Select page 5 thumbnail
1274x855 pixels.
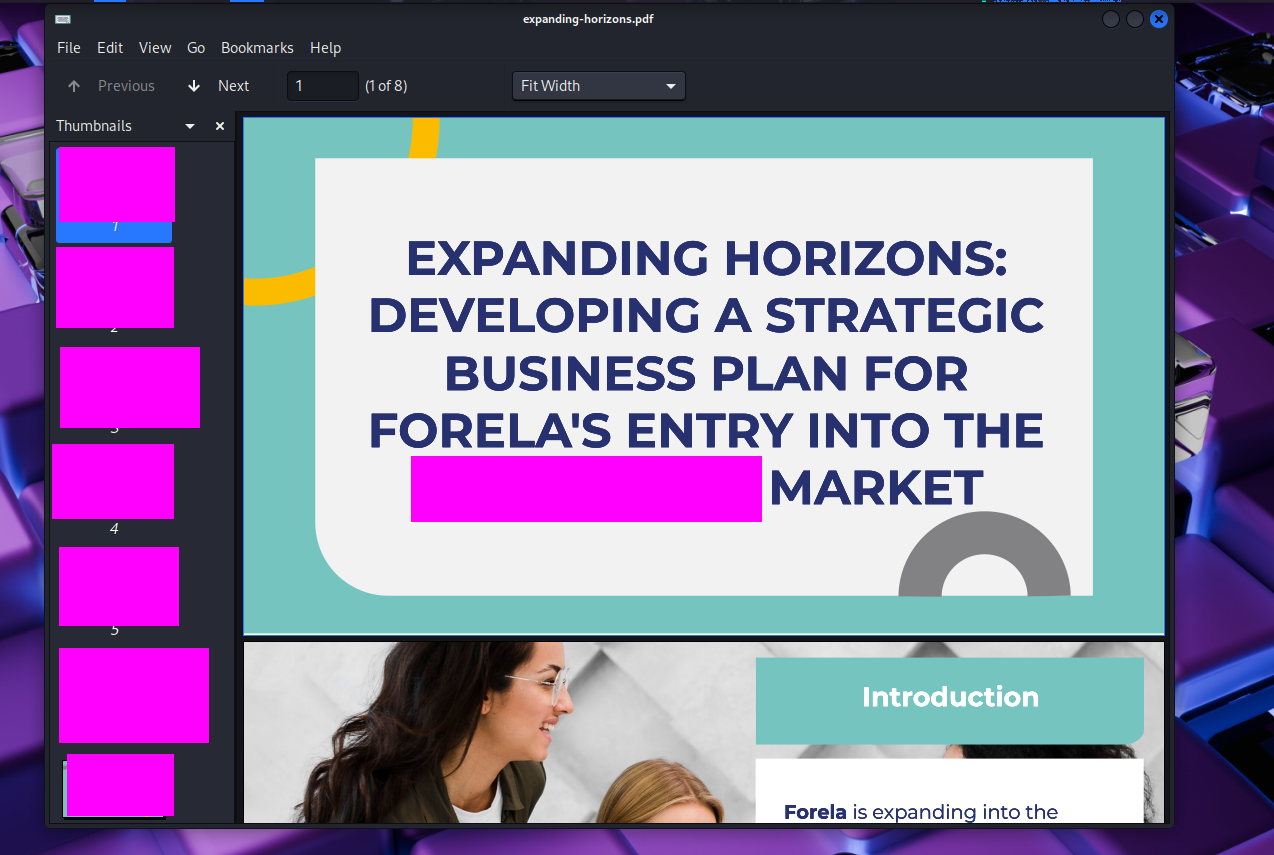119,592
